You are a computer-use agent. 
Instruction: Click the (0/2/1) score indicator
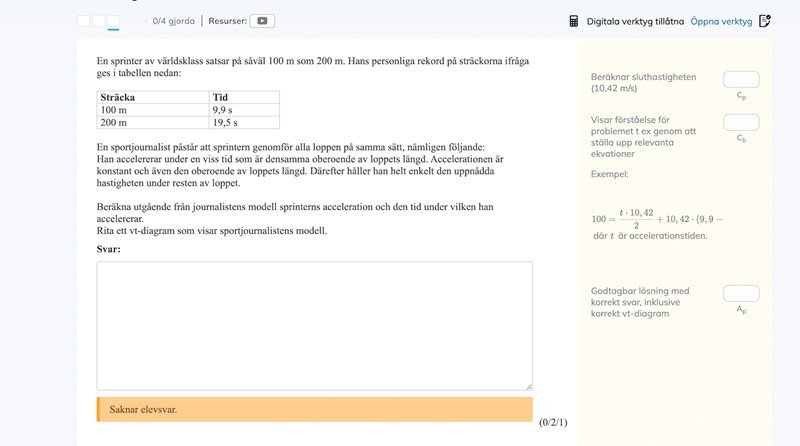[552, 423]
